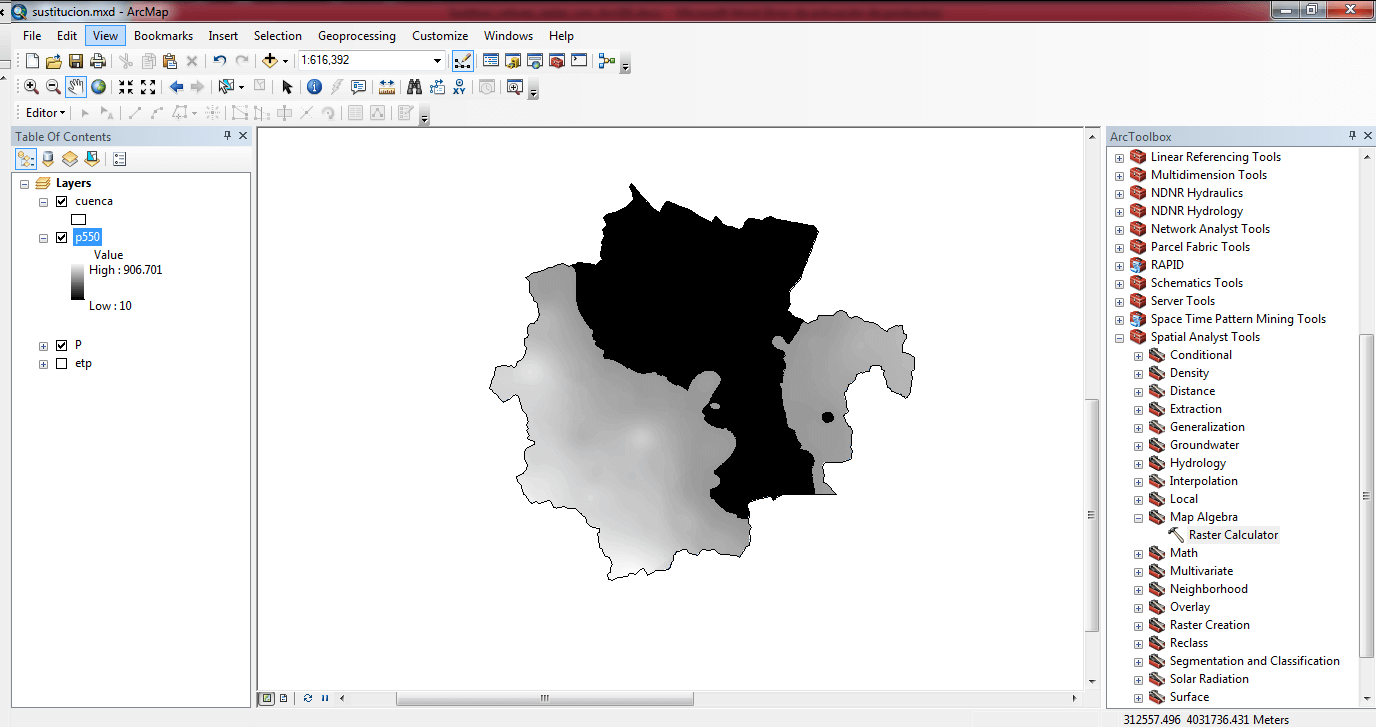Open the Bookmarks menu
The height and width of the screenshot is (727, 1376).
click(x=163, y=36)
